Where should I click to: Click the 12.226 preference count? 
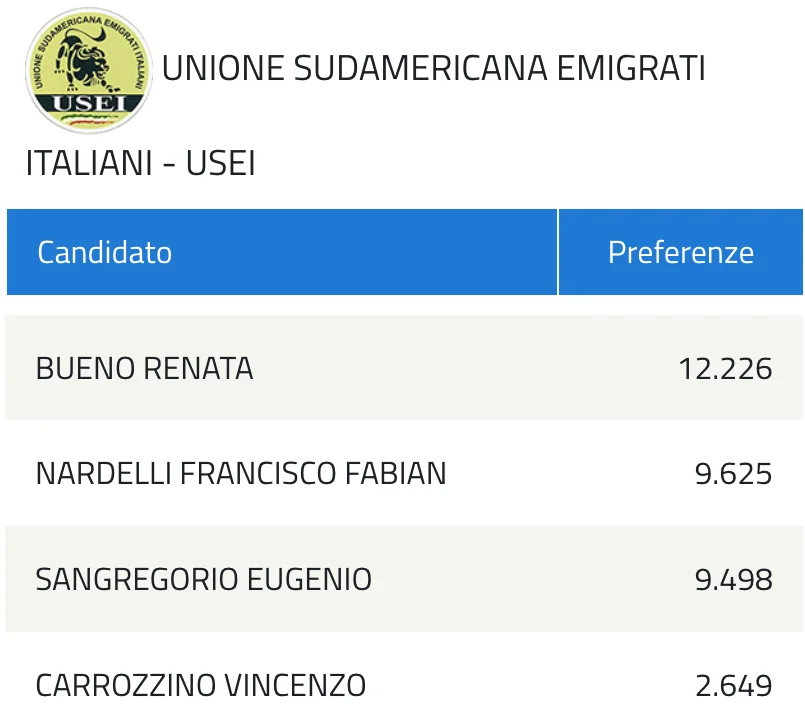(725, 369)
